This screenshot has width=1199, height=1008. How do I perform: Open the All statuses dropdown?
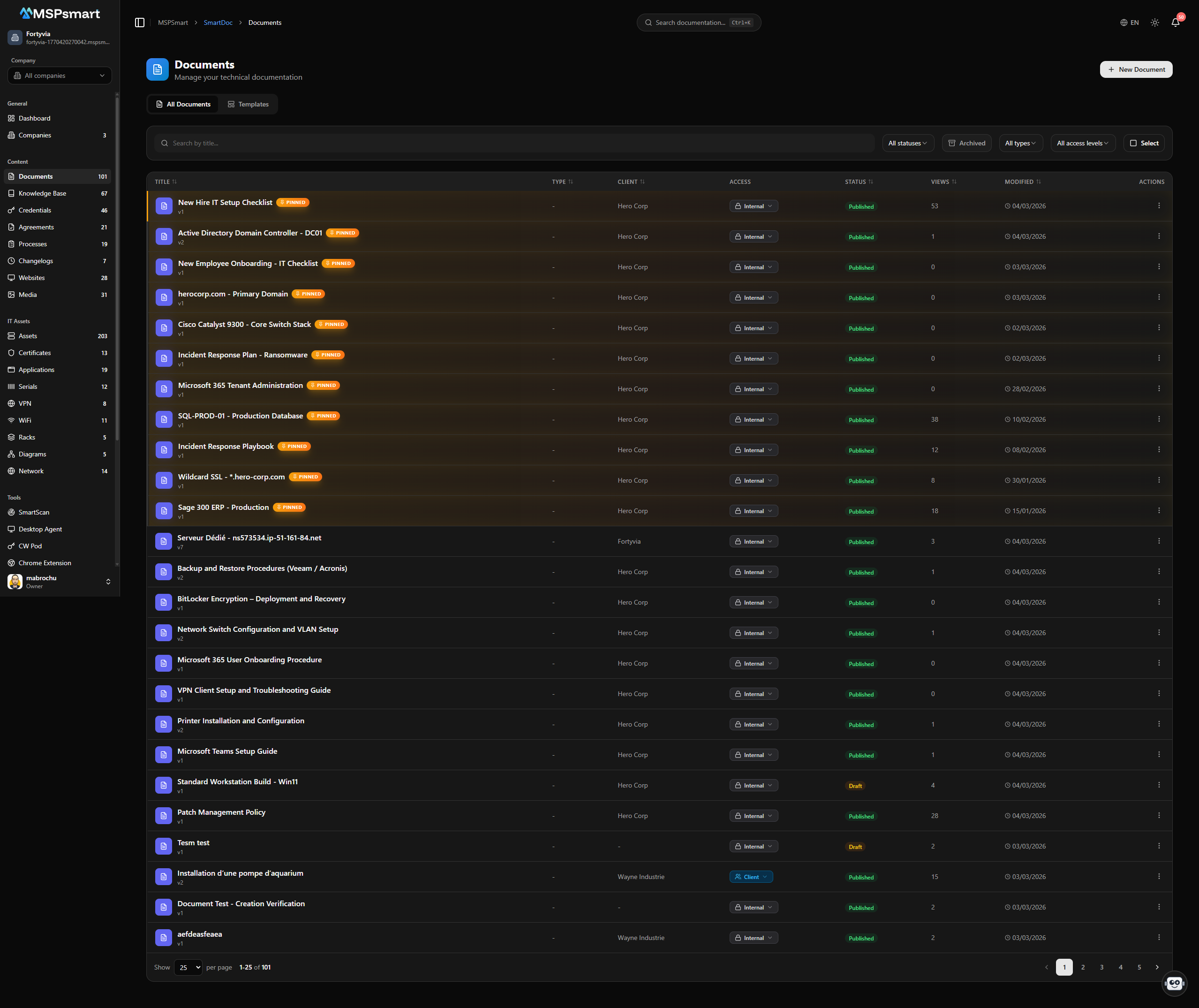click(x=907, y=144)
